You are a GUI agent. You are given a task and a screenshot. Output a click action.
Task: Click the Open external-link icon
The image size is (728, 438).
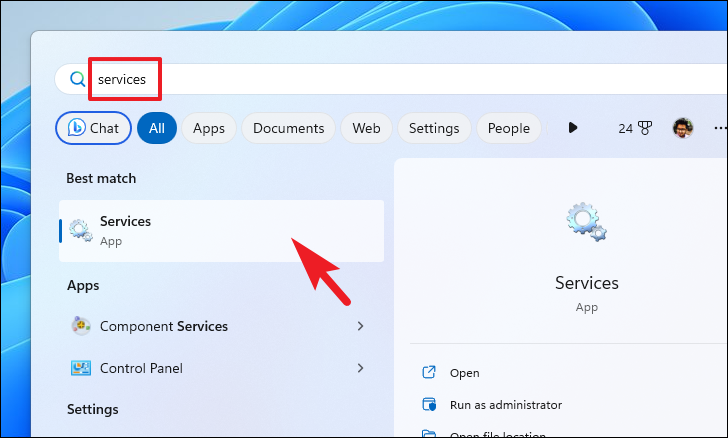pos(429,372)
